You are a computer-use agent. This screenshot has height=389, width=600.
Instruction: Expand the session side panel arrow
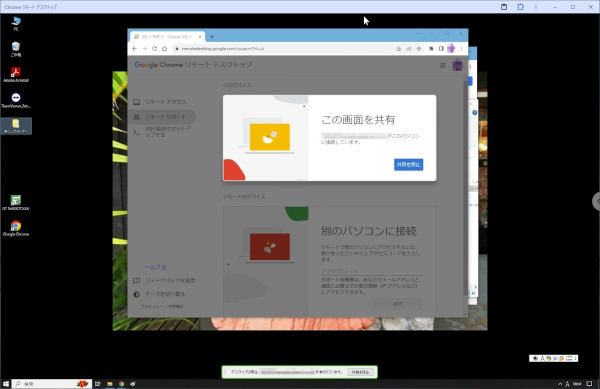pos(597,201)
